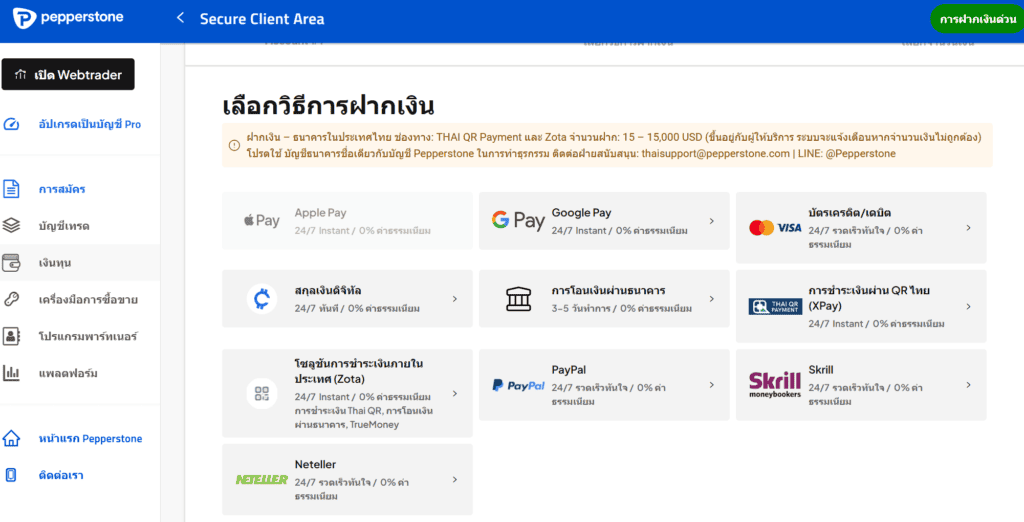This screenshot has width=1024, height=522.
Task: Expand the Skrill card chevron
Action: point(968,385)
